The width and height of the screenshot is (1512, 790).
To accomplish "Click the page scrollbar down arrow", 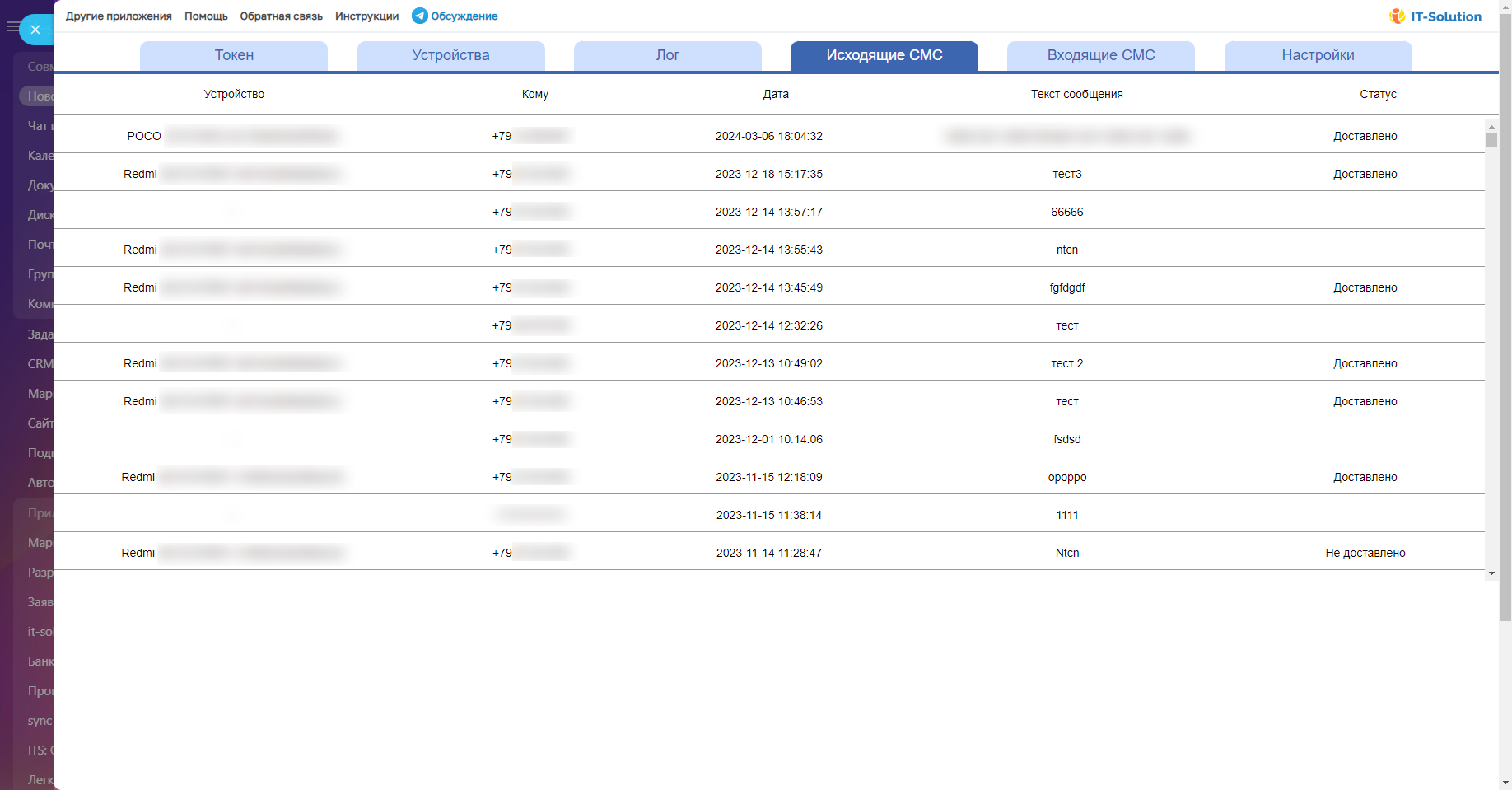I will [1505, 783].
